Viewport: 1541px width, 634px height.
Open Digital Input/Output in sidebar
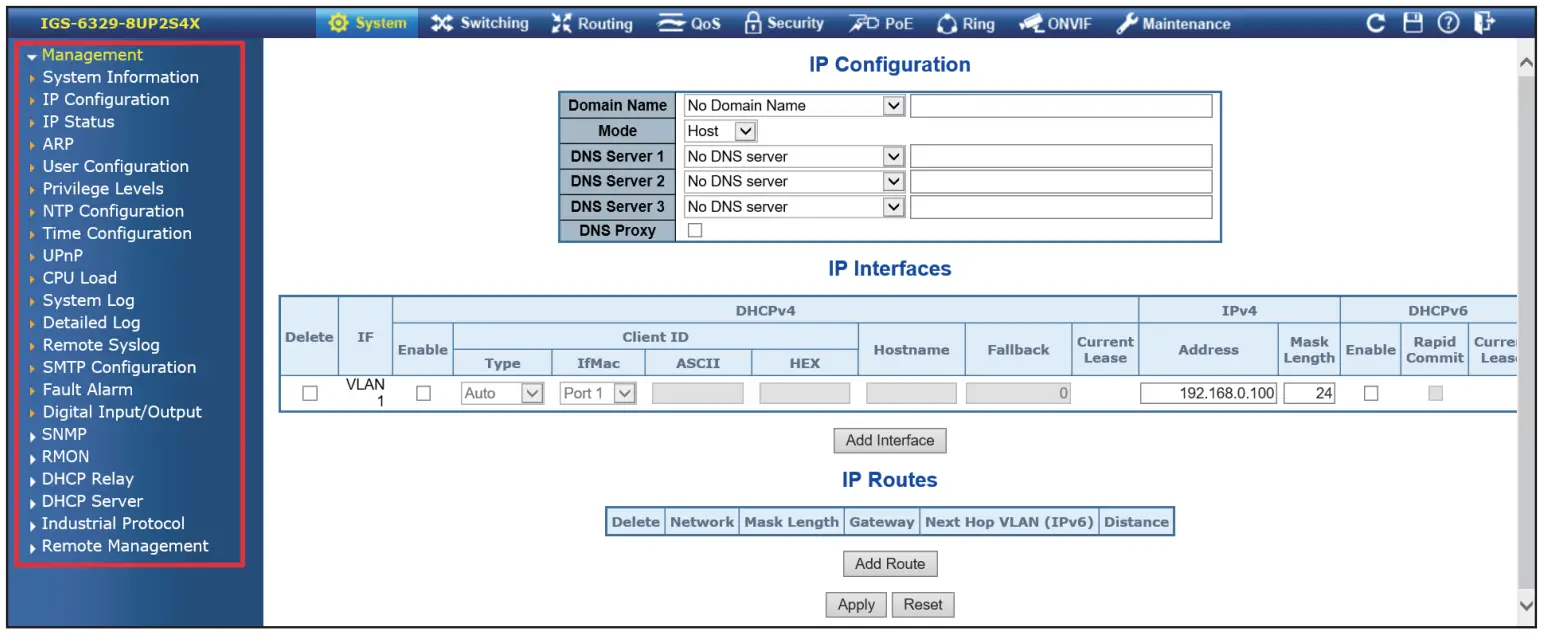click(122, 412)
